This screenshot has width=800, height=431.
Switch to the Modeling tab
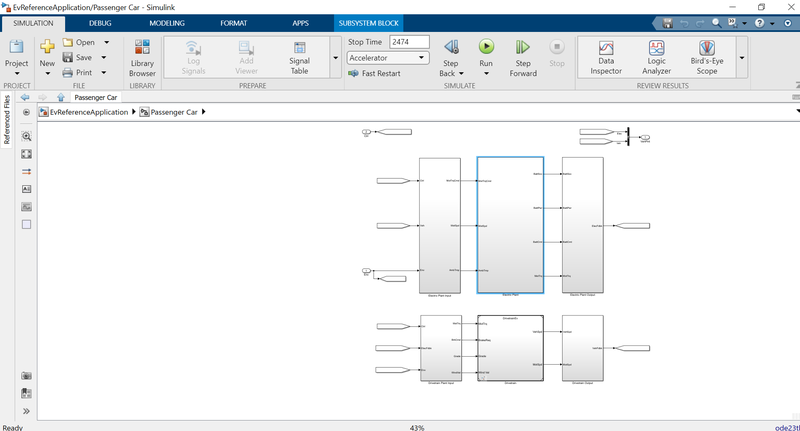pos(167,23)
